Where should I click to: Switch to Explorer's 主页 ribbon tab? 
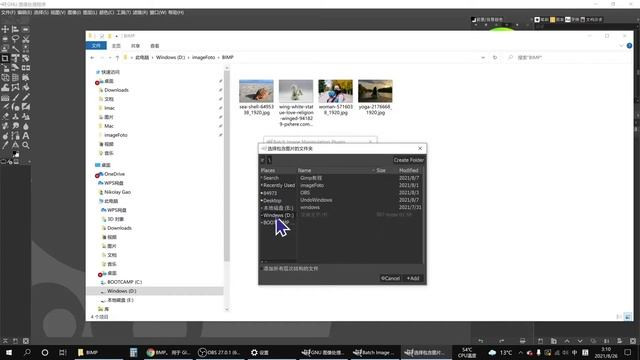116,46
